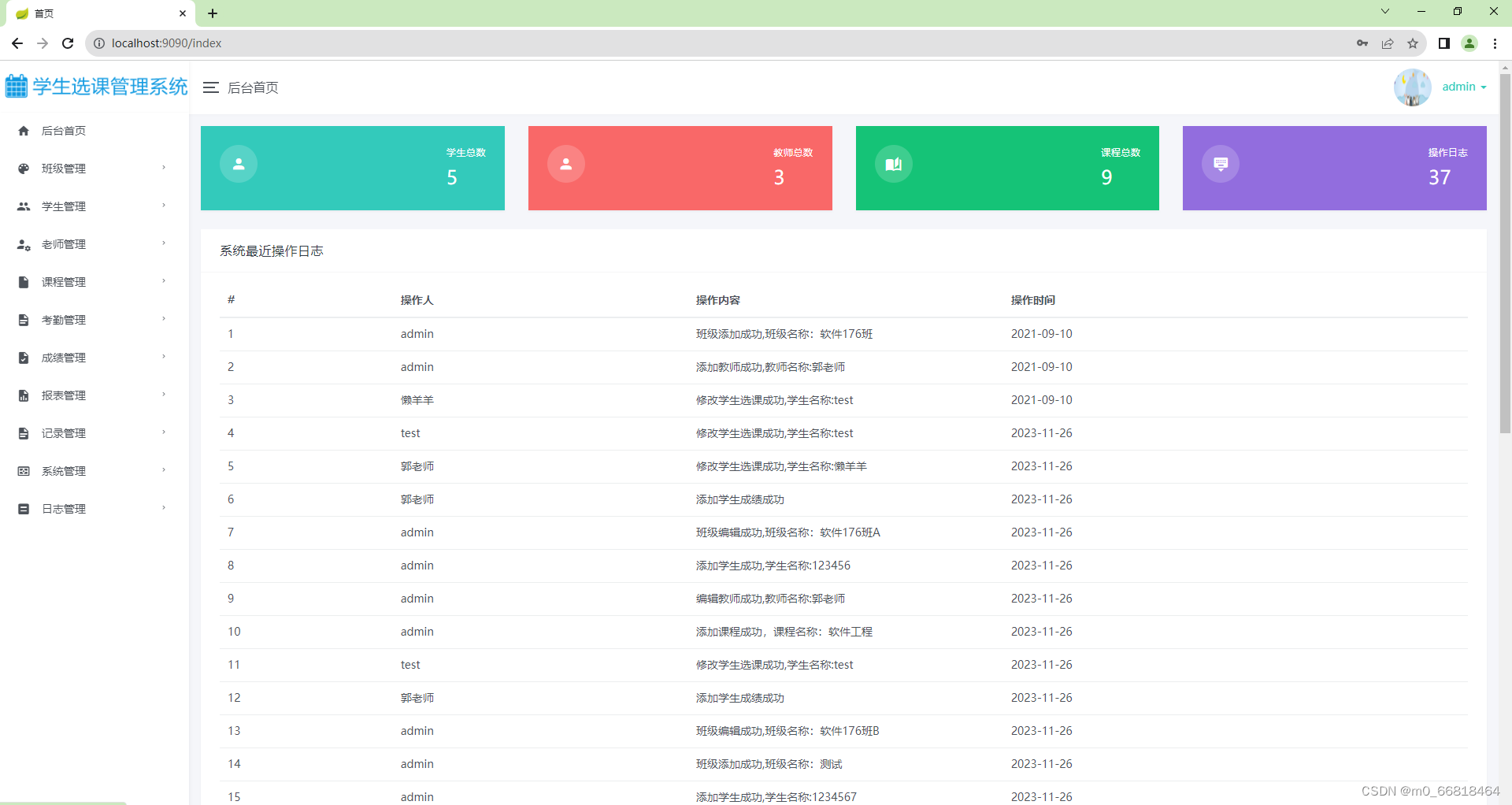Expand the 考勤管理 submenu

pyautogui.click(x=163, y=319)
